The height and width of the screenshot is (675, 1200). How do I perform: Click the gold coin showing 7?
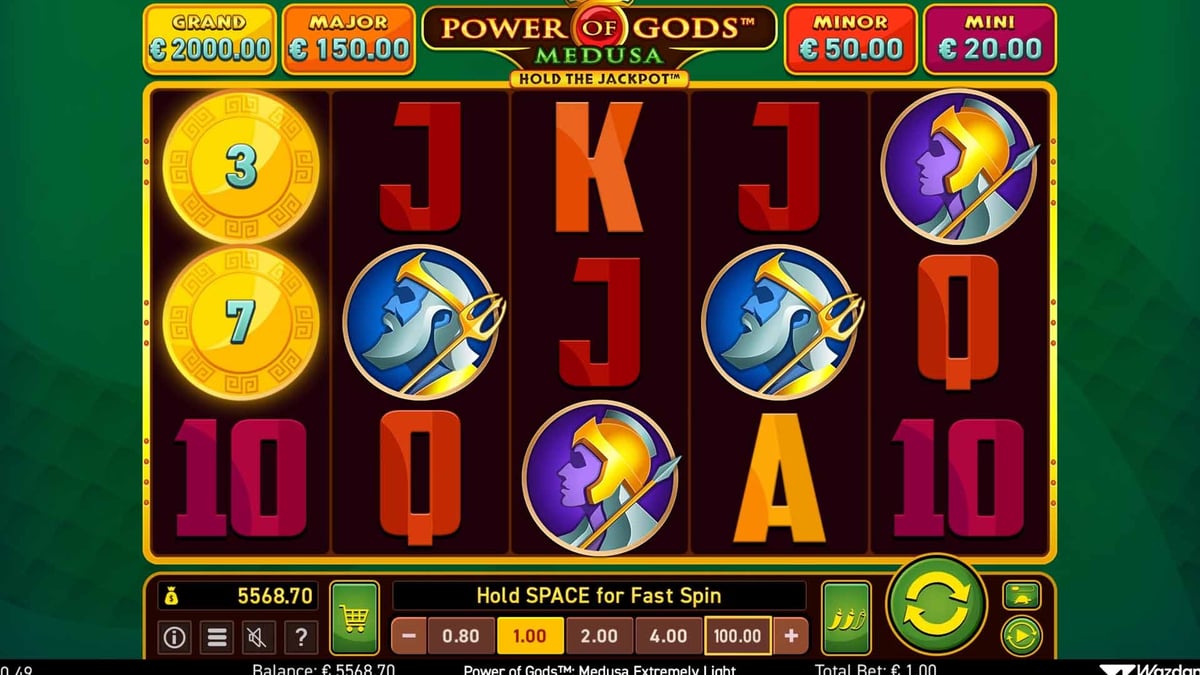(241, 323)
